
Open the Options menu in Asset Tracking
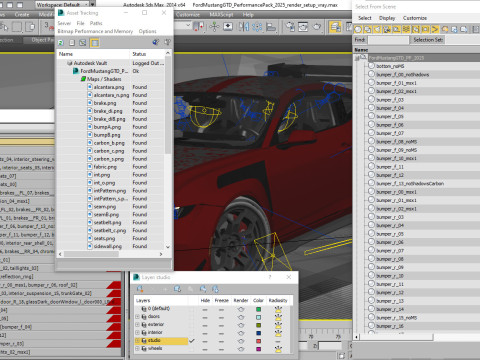pos(147,31)
